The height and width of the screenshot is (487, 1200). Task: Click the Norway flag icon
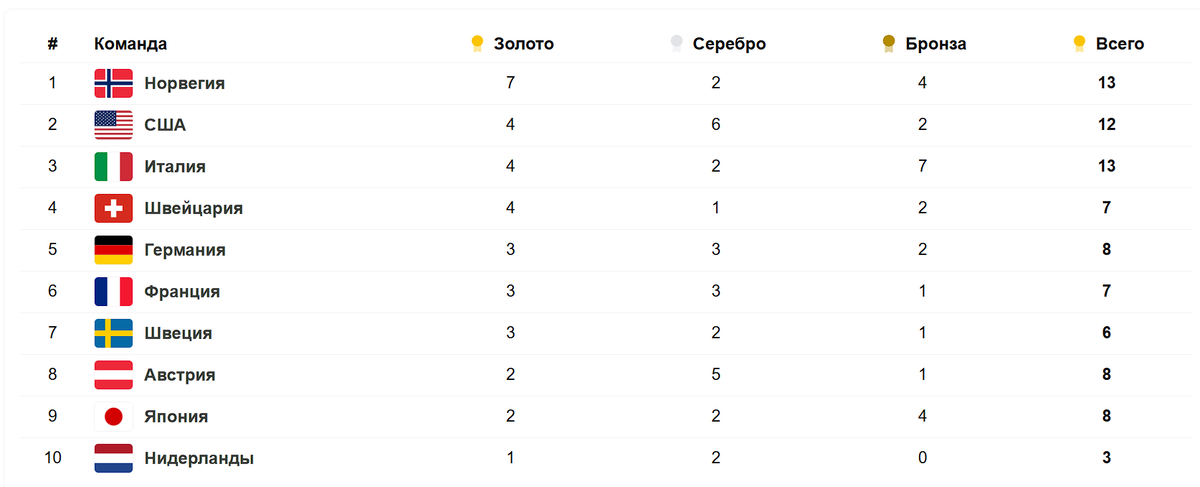click(113, 83)
